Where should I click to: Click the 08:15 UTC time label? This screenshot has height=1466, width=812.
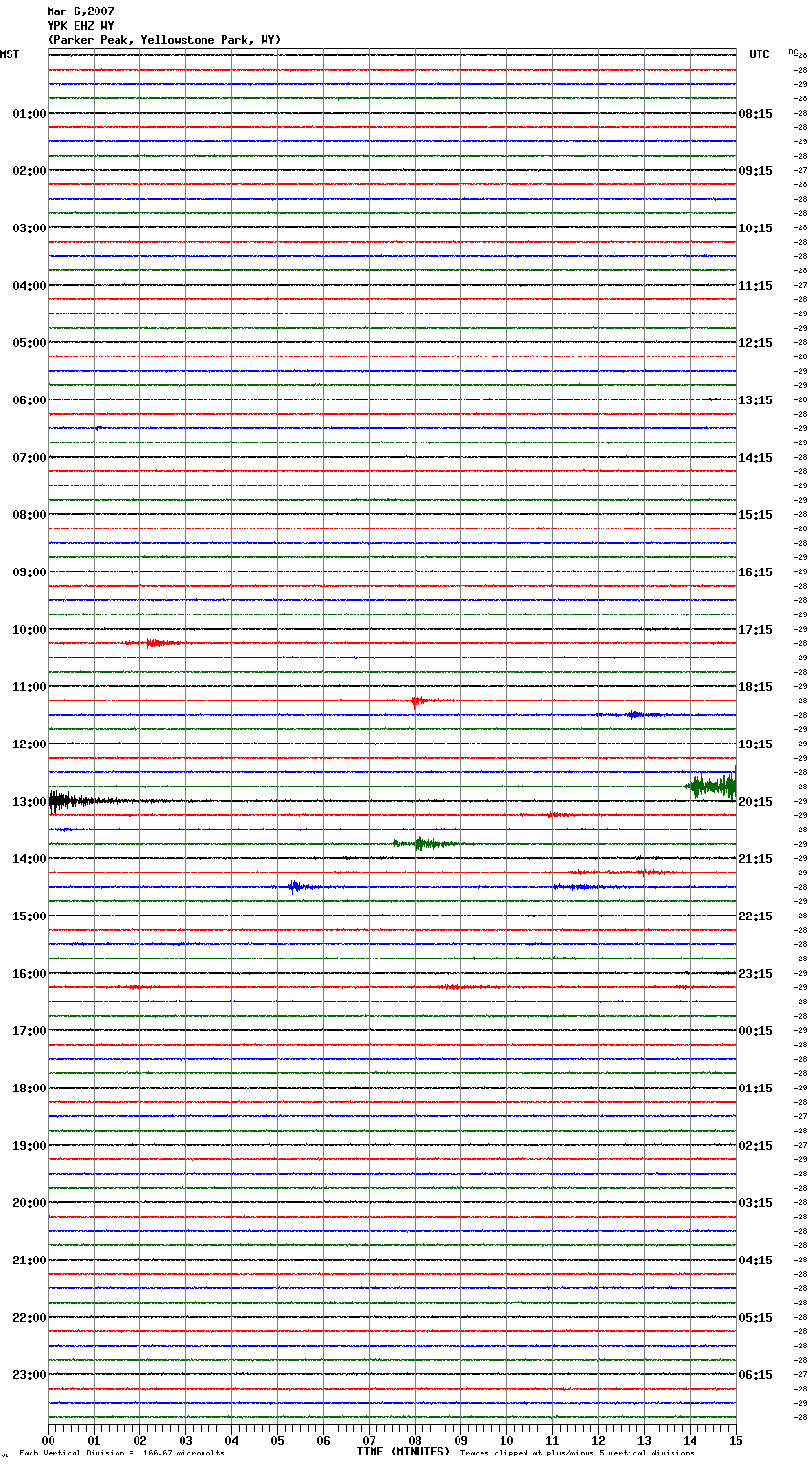(756, 114)
